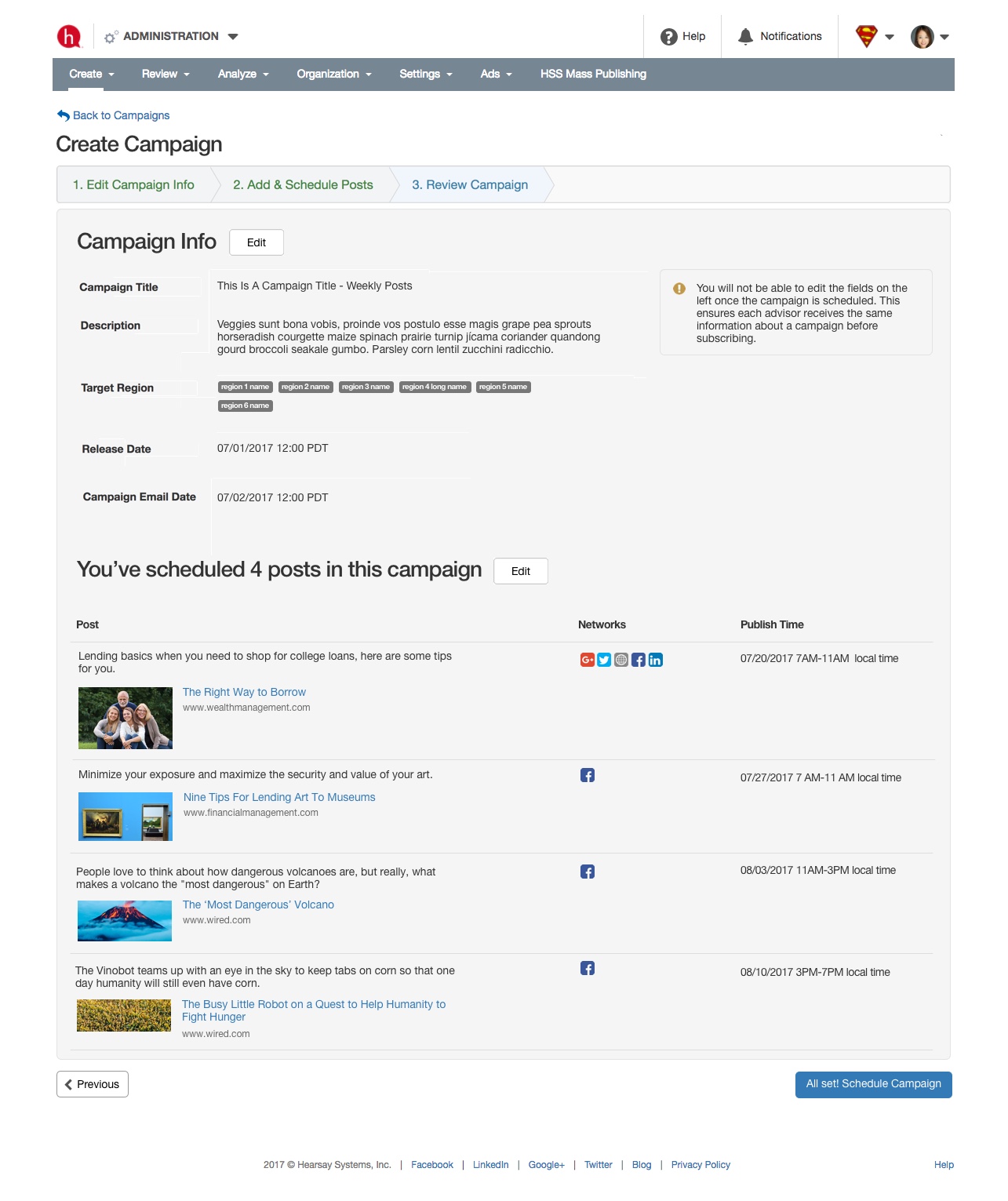Click All set! Schedule Campaign button

tap(874, 1085)
